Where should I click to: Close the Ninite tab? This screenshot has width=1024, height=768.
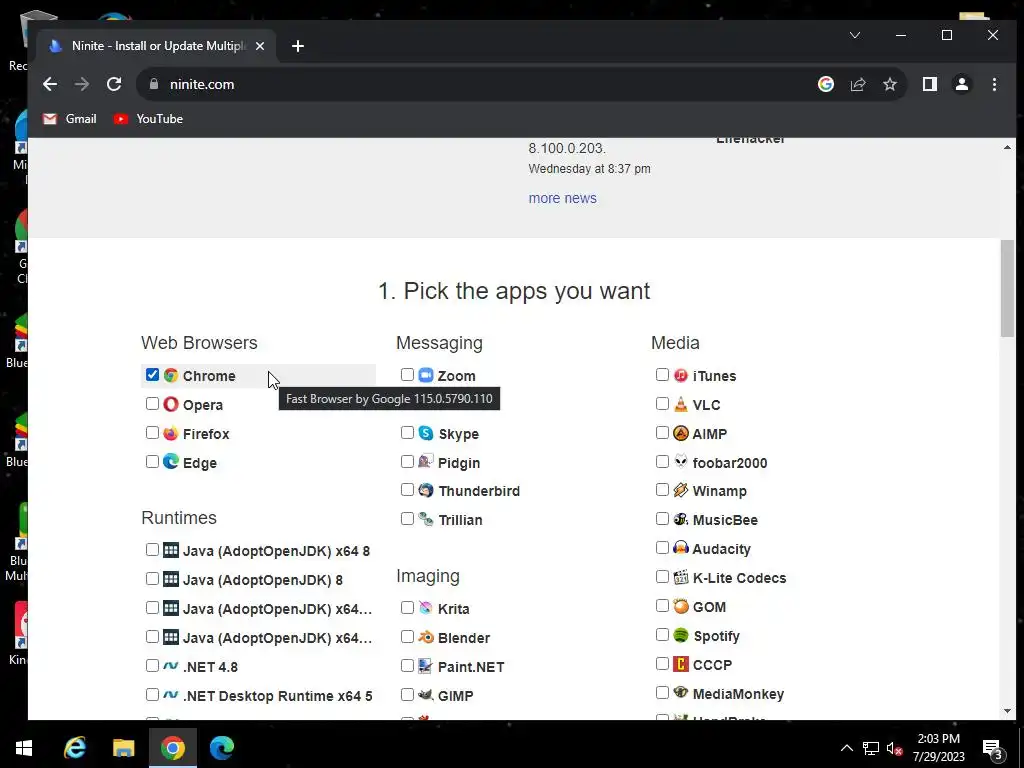(260, 46)
